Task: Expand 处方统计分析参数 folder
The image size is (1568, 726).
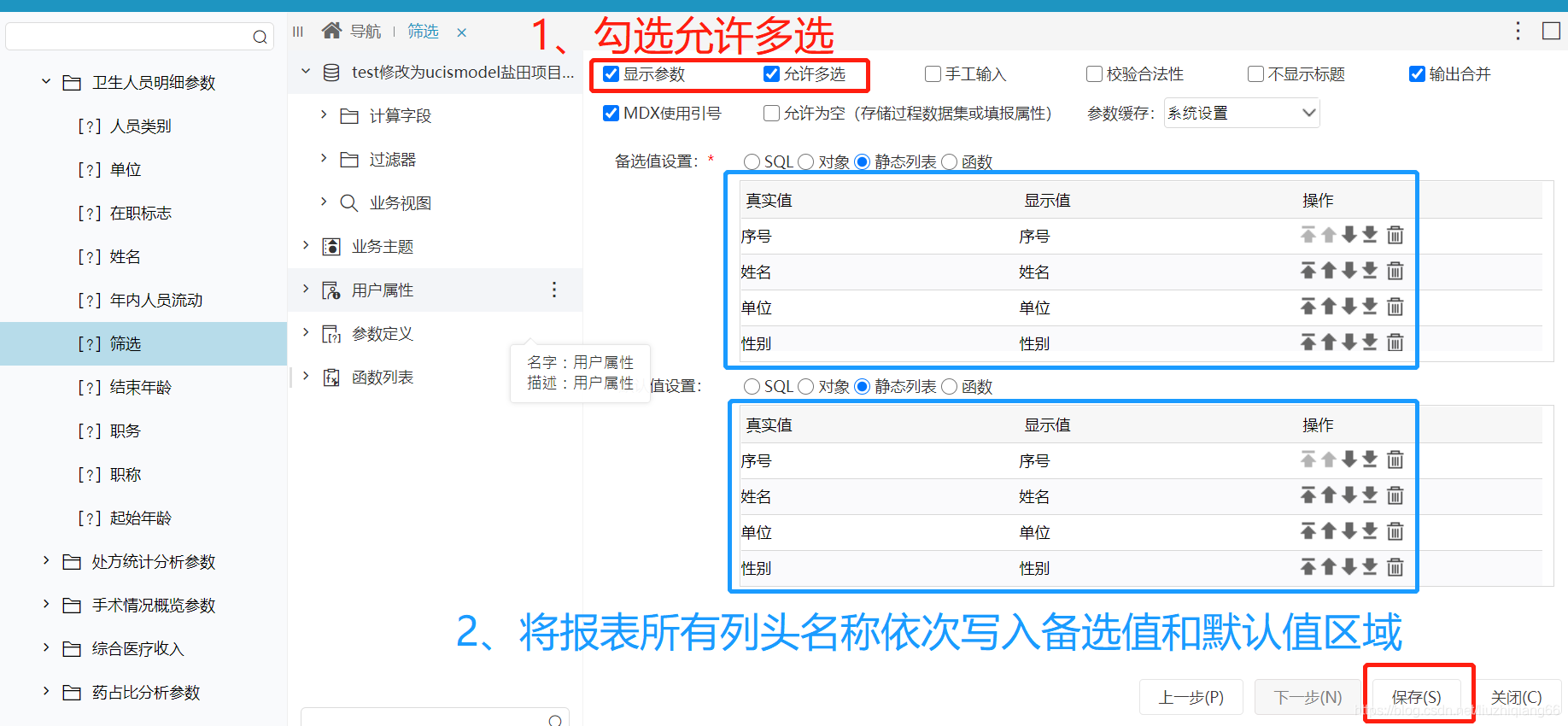Action: point(46,560)
